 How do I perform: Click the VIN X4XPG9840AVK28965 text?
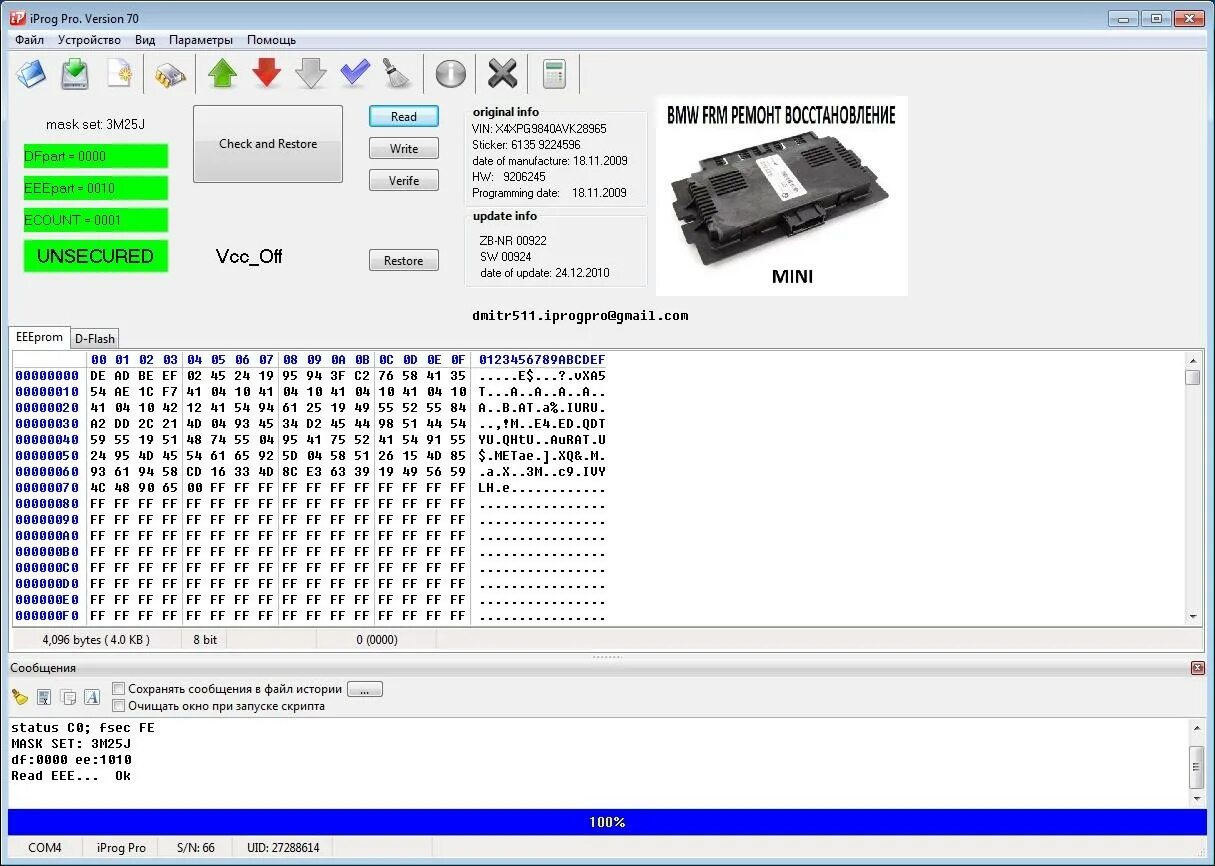[x=539, y=129]
